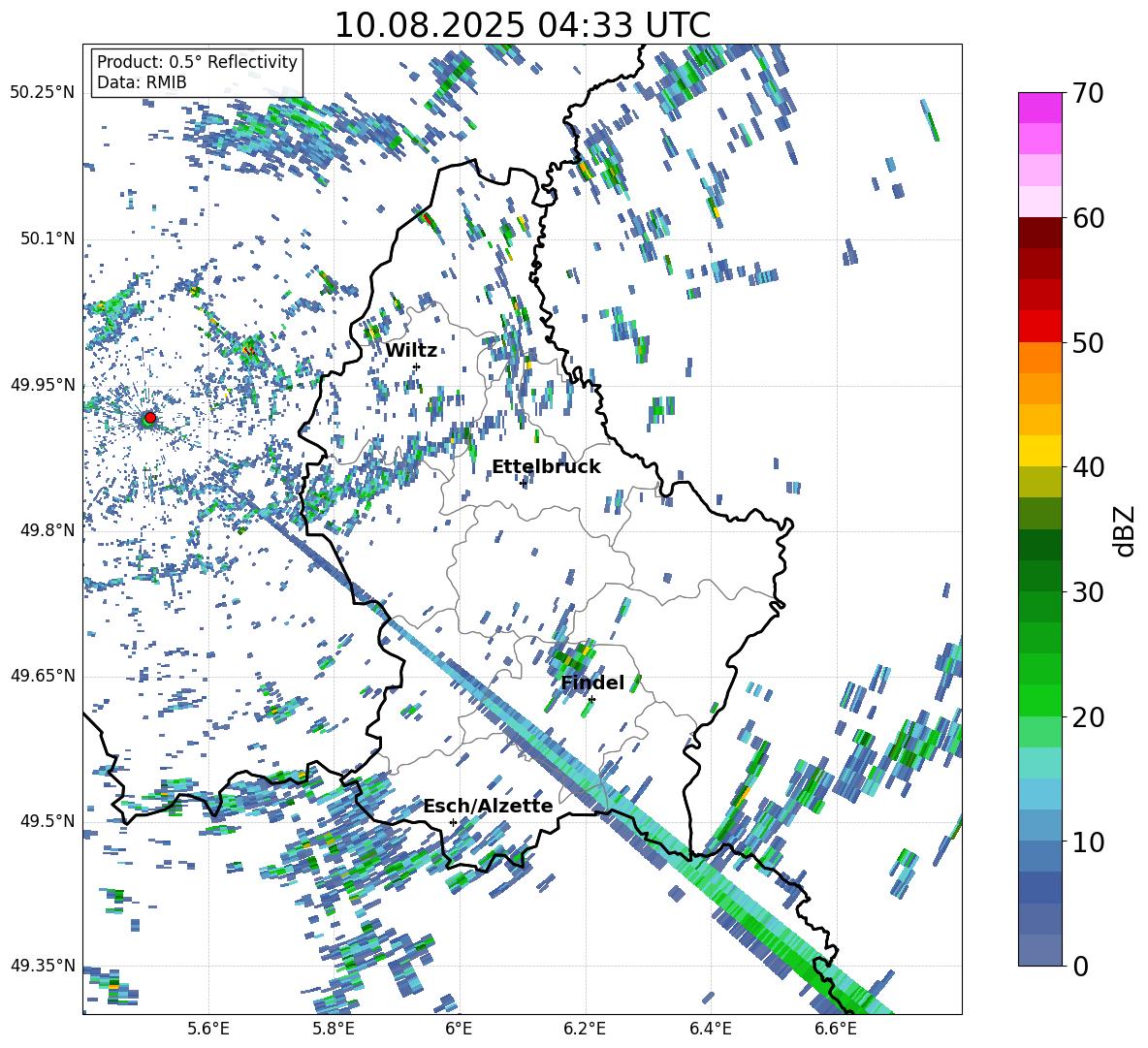Click the Esch/Alzette cross marker

[453, 822]
